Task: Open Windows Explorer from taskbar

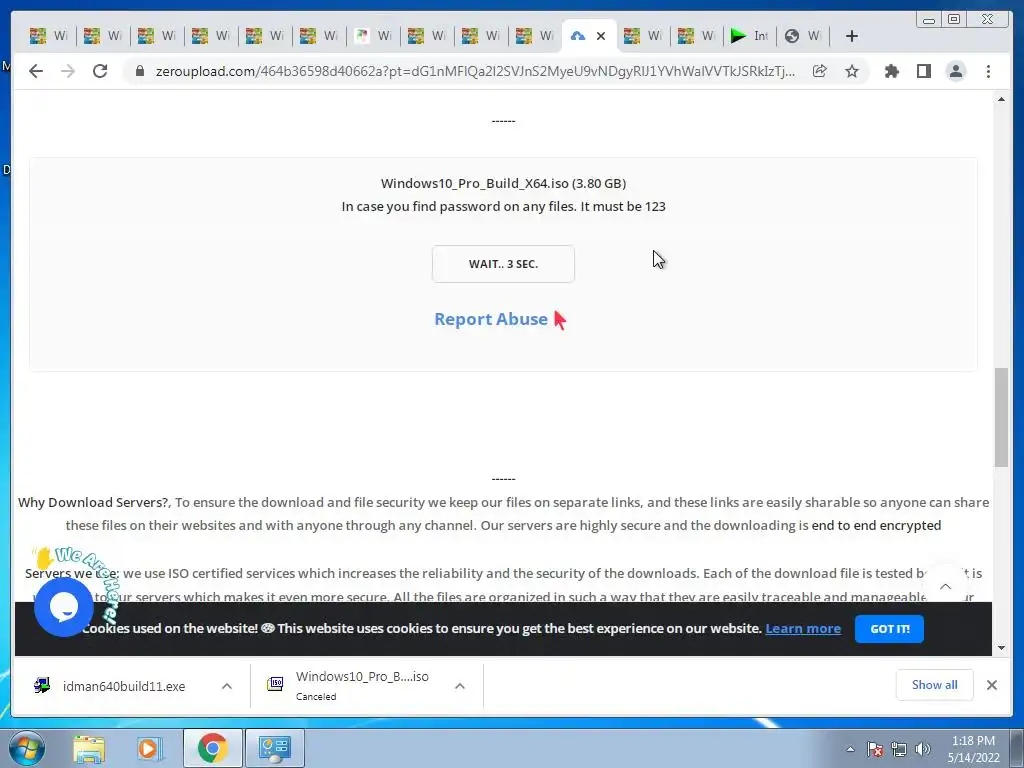Action: [x=89, y=749]
